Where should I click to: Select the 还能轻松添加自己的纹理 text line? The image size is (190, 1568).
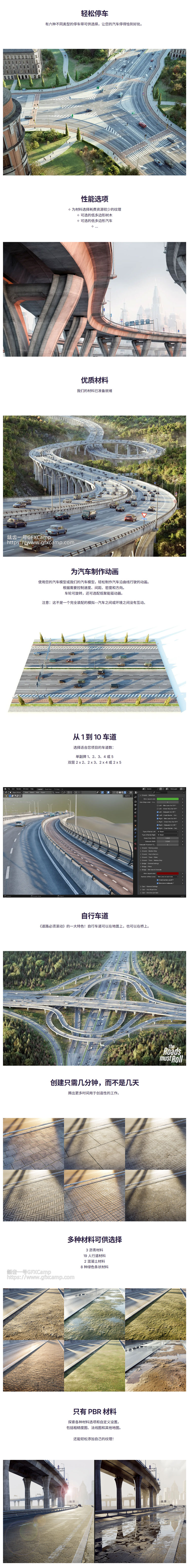(x=95, y=1439)
